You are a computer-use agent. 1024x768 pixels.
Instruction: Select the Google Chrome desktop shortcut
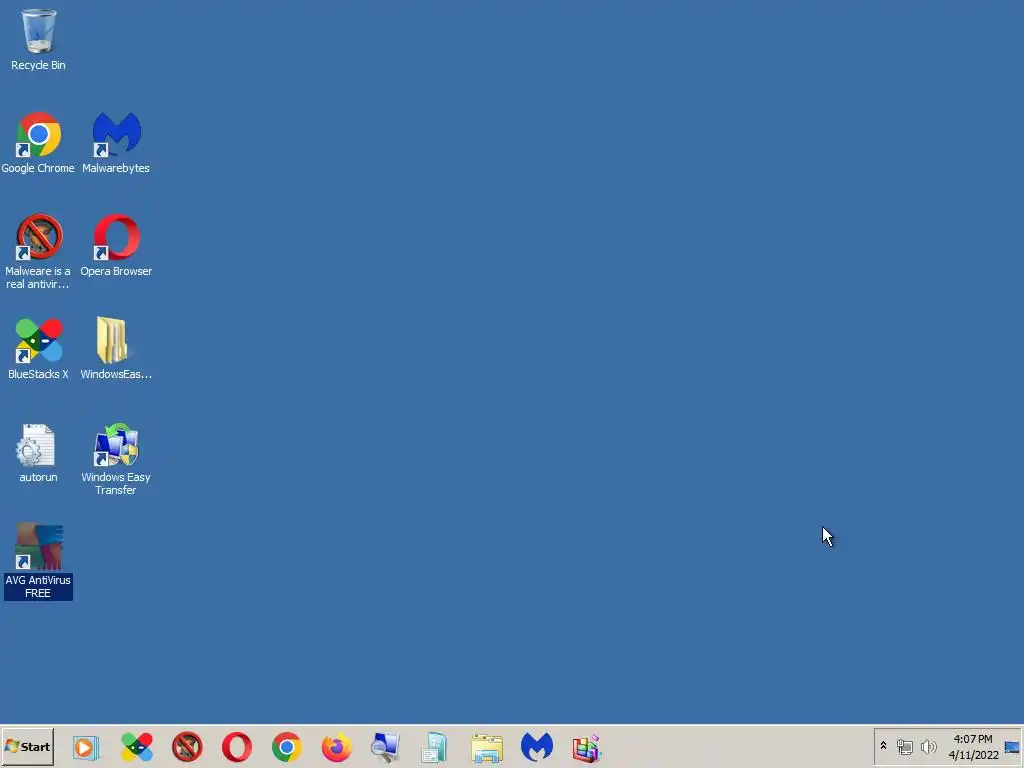pyautogui.click(x=38, y=142)
